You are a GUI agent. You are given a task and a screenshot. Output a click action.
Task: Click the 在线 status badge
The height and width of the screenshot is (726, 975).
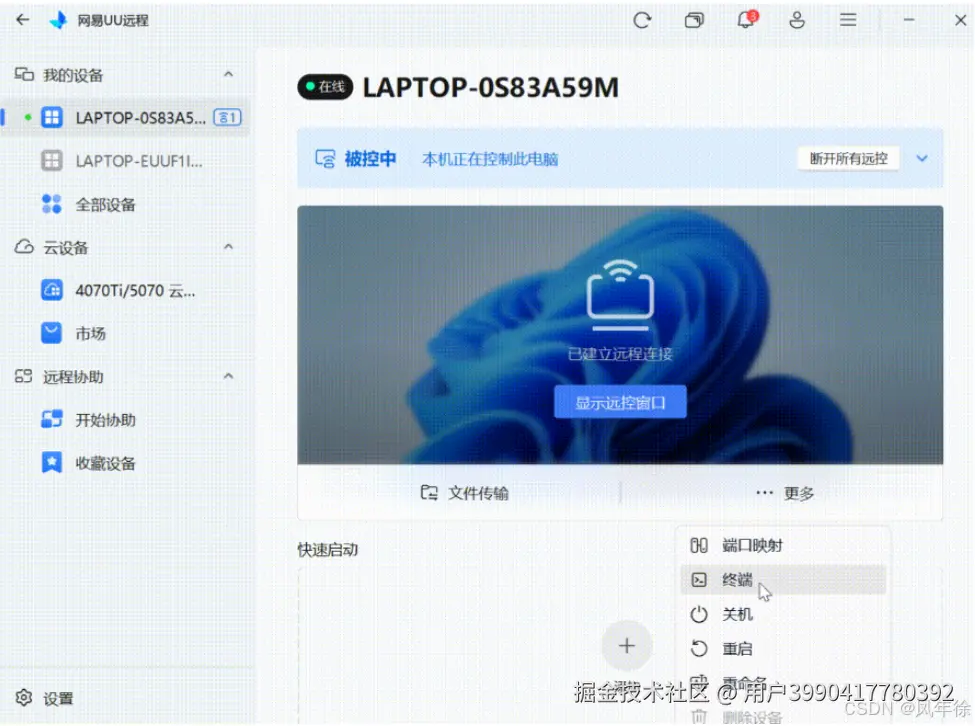coord(325,87)
